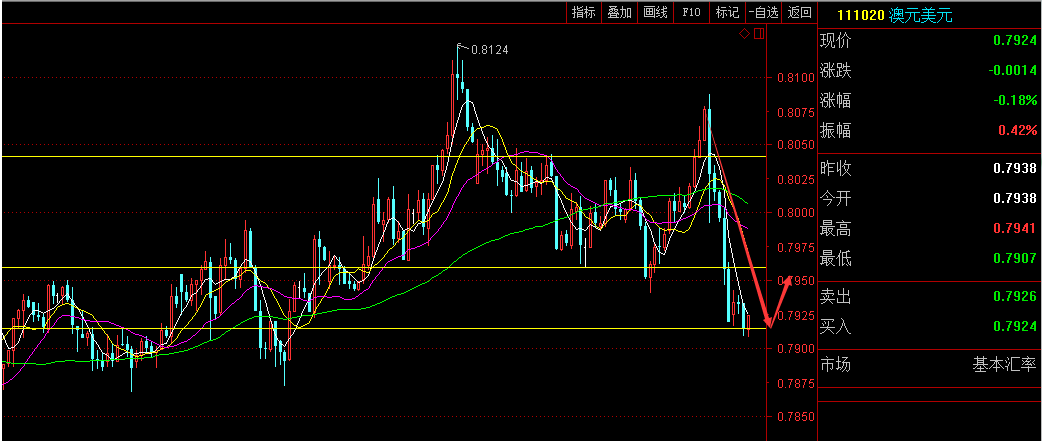Click the 市场 label

pos(835,365)
